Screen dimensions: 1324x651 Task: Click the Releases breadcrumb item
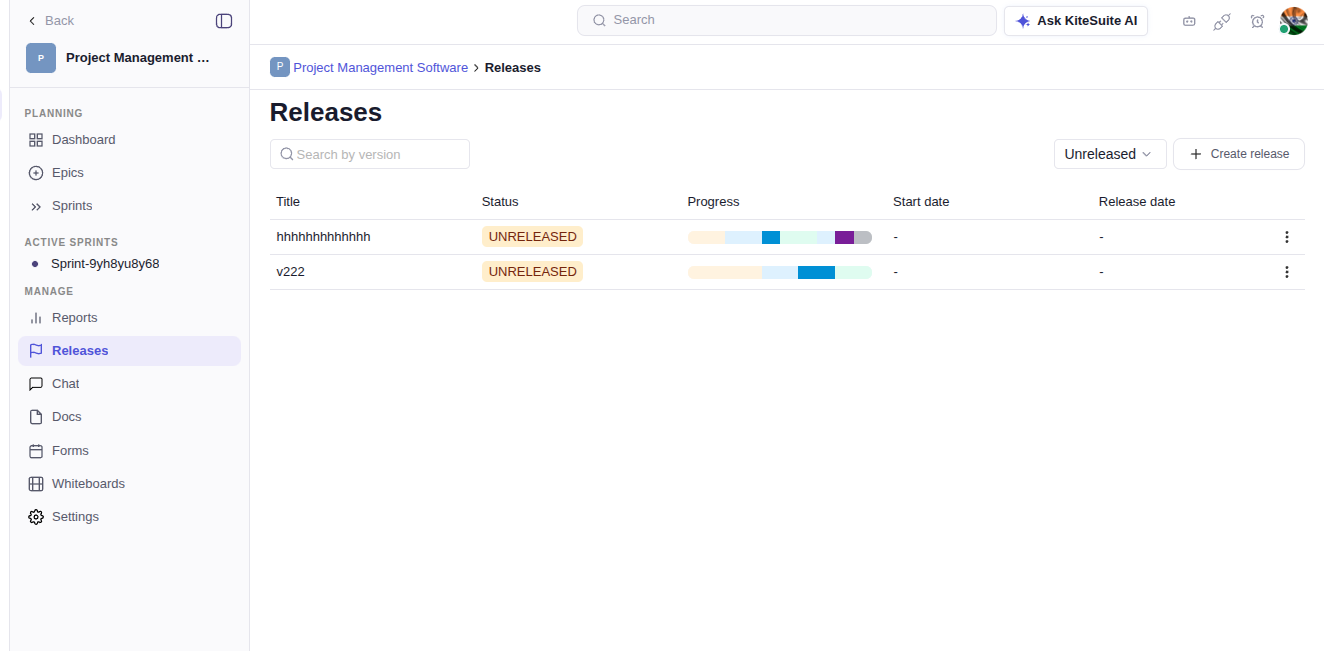[513, 68]
